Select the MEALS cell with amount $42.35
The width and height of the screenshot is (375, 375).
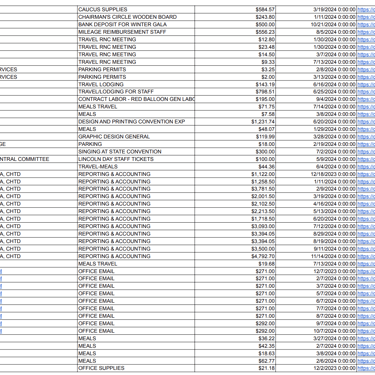point(136,346)
